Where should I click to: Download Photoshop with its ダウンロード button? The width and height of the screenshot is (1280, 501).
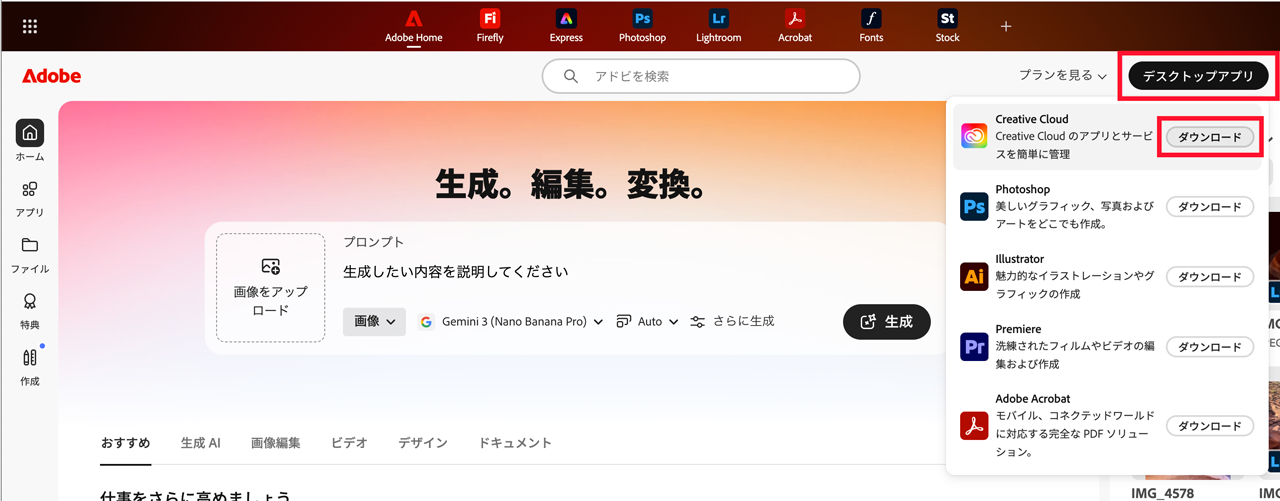(x=1210, y=207)
